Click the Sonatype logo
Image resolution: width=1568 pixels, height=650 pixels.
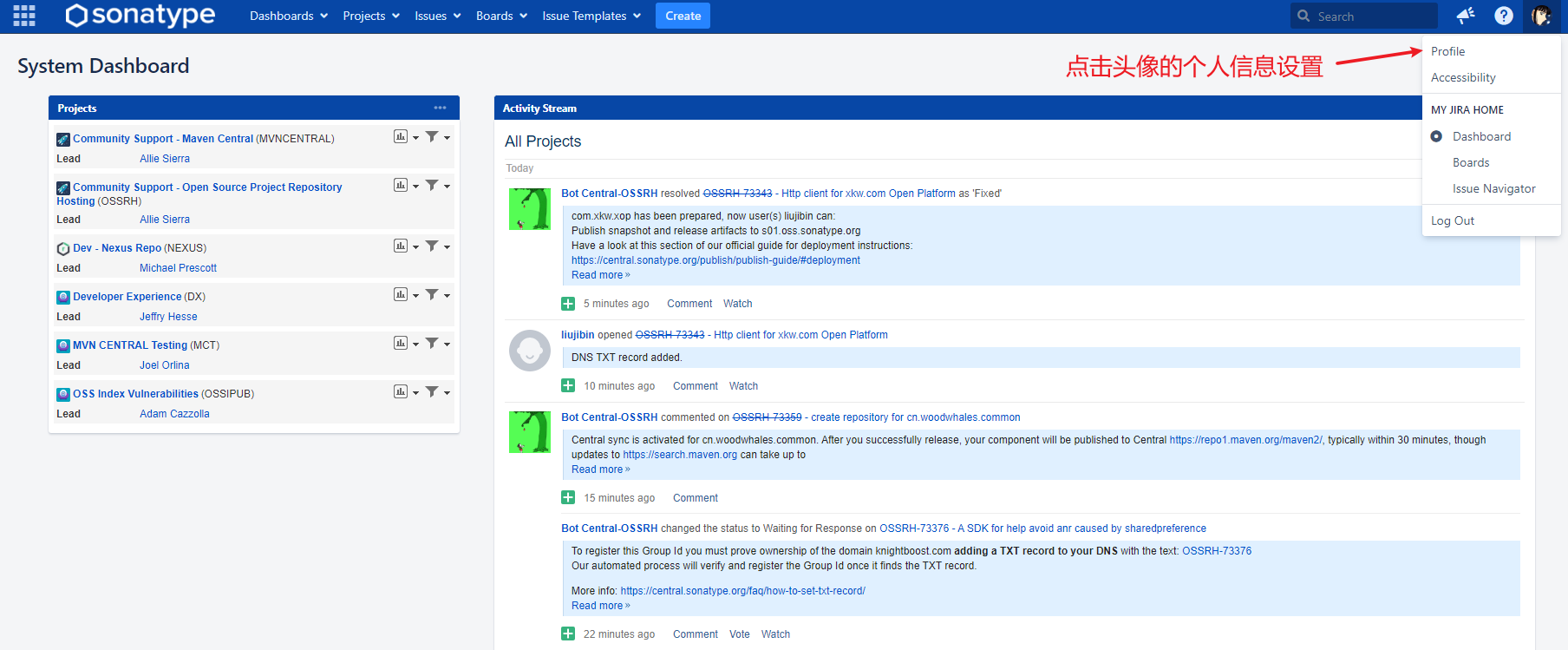click(140, 15)
